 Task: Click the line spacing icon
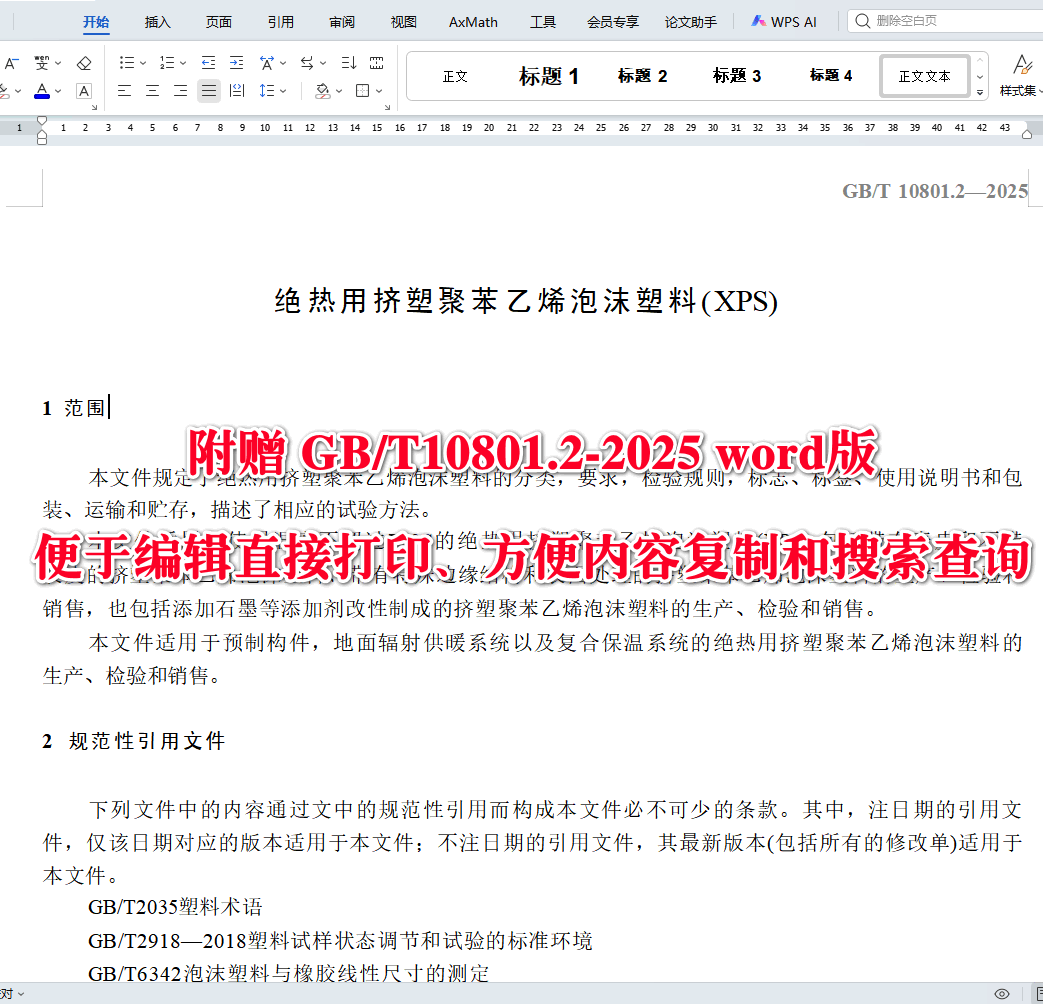point(267,90)
